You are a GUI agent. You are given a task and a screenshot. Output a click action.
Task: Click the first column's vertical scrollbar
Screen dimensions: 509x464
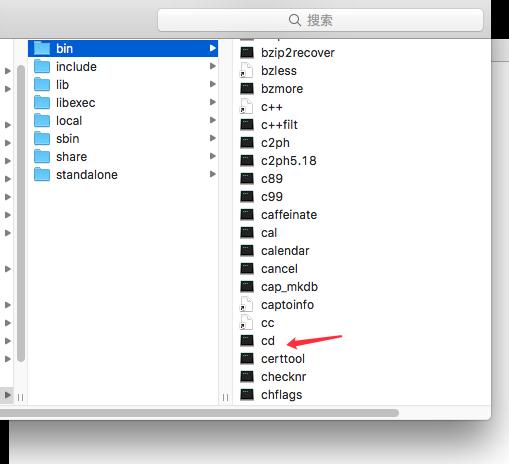coord(21,213)
